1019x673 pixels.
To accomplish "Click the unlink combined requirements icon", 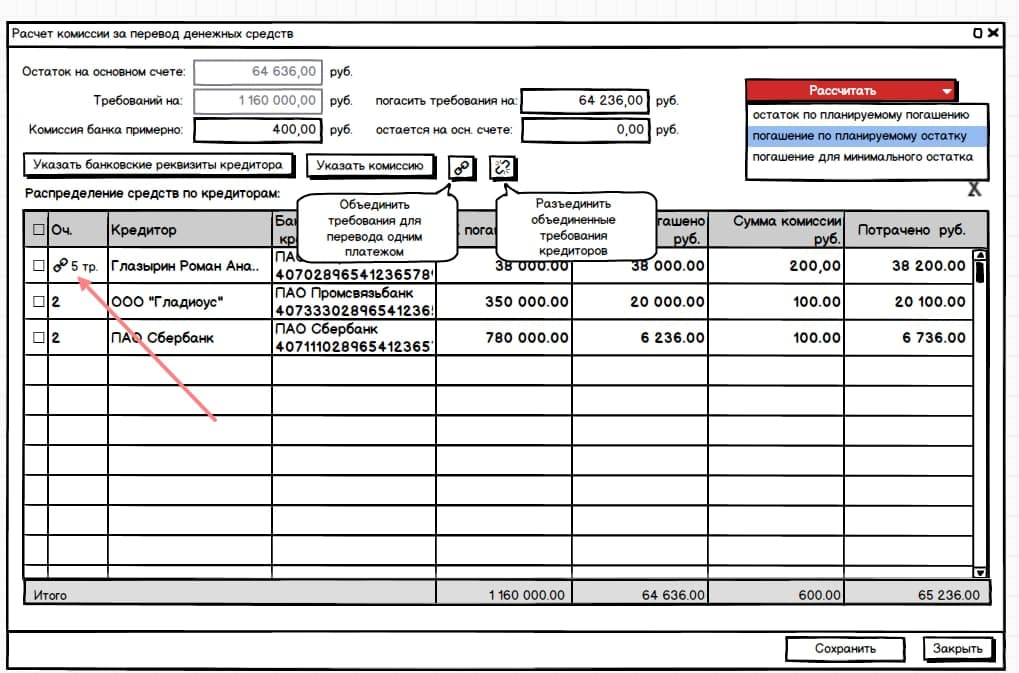I will pyautogui.click(x=503, y=168).
